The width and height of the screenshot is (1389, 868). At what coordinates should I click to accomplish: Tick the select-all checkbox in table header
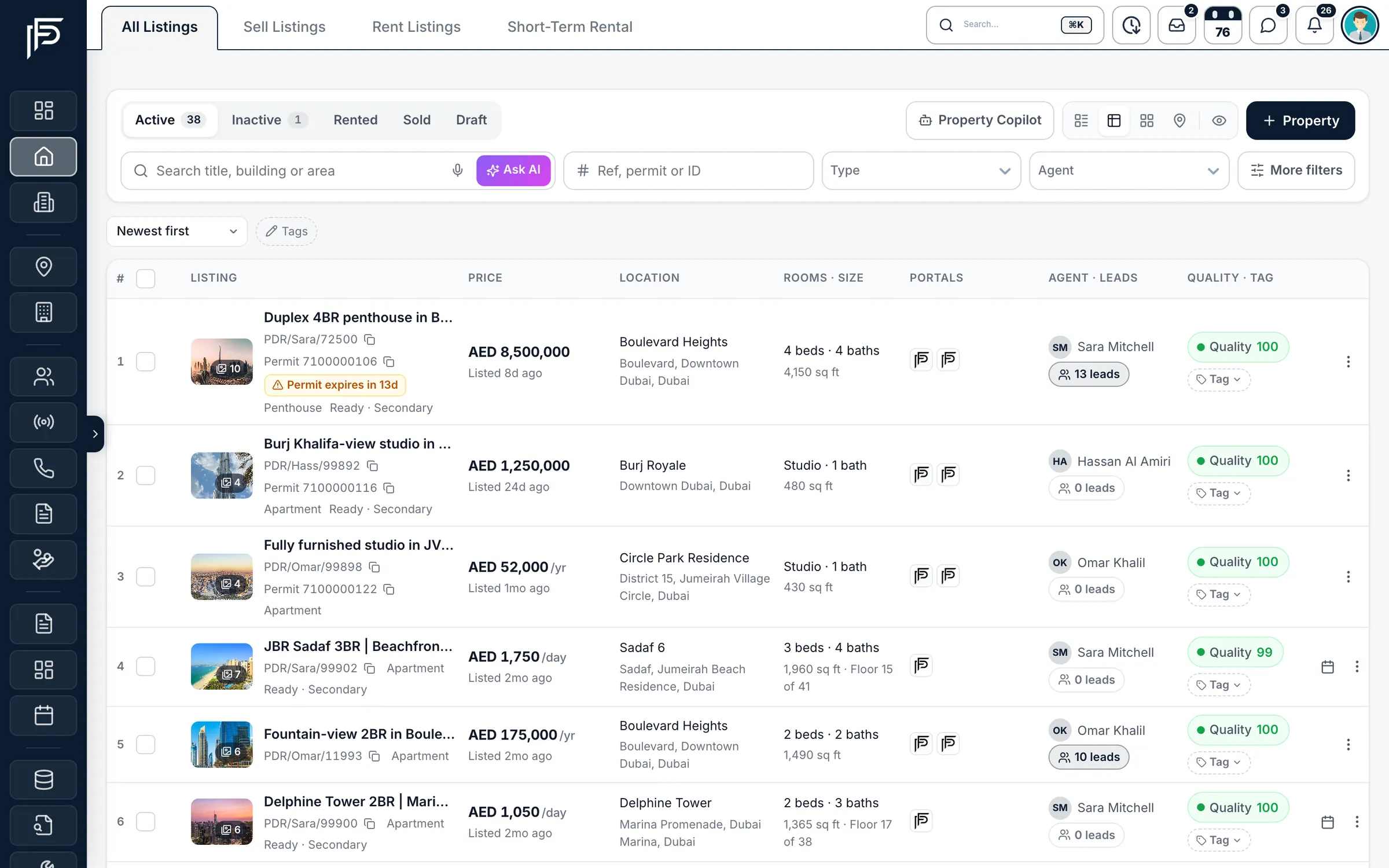[x=145, y=278]
